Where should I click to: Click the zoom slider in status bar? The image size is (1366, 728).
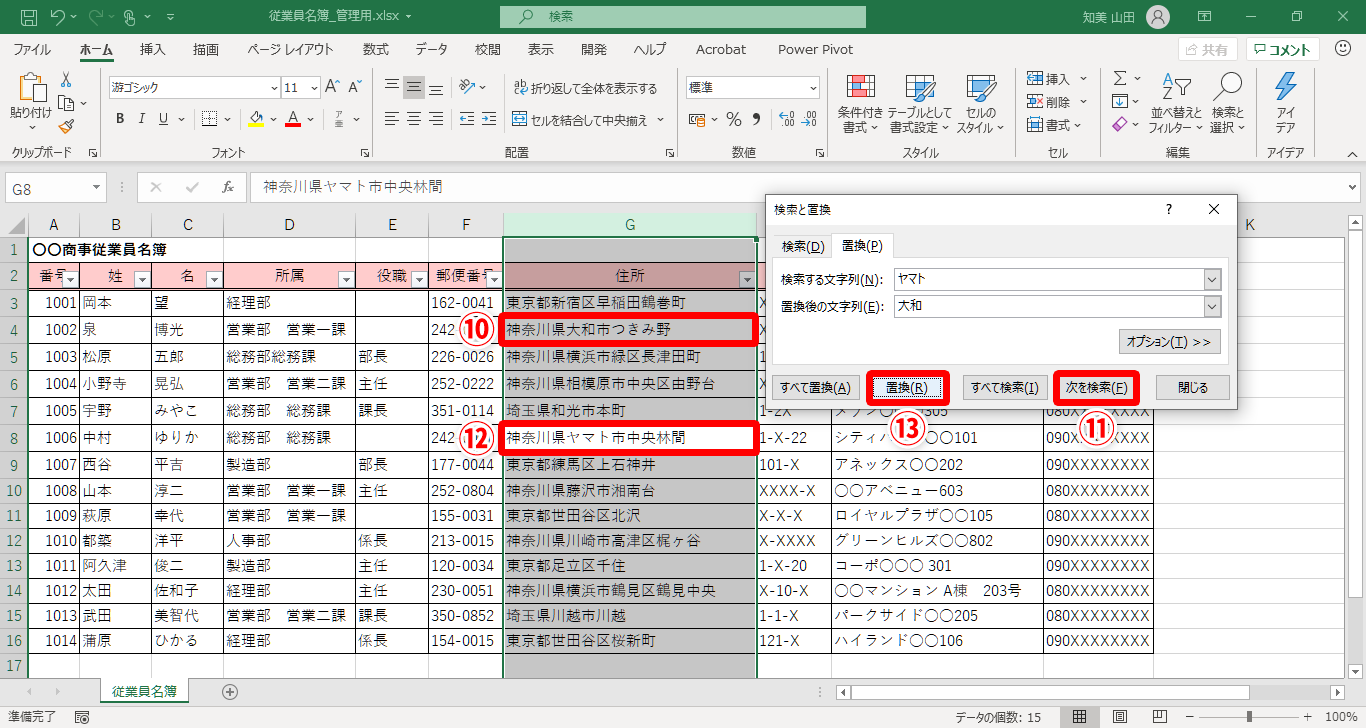pyautogui.click(x=1250, y=716)
